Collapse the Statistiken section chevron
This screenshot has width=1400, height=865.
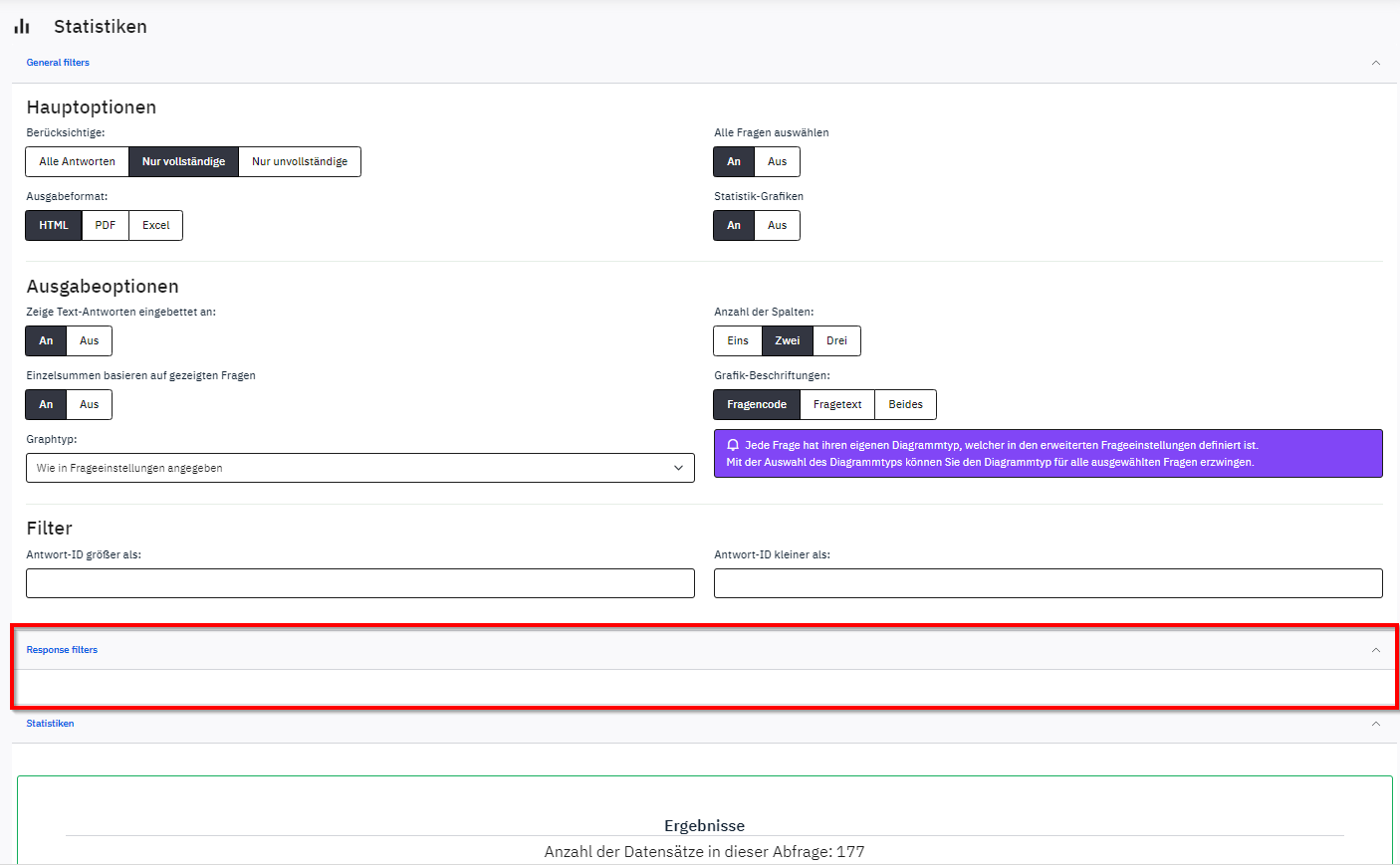[x=1375, y=724]
